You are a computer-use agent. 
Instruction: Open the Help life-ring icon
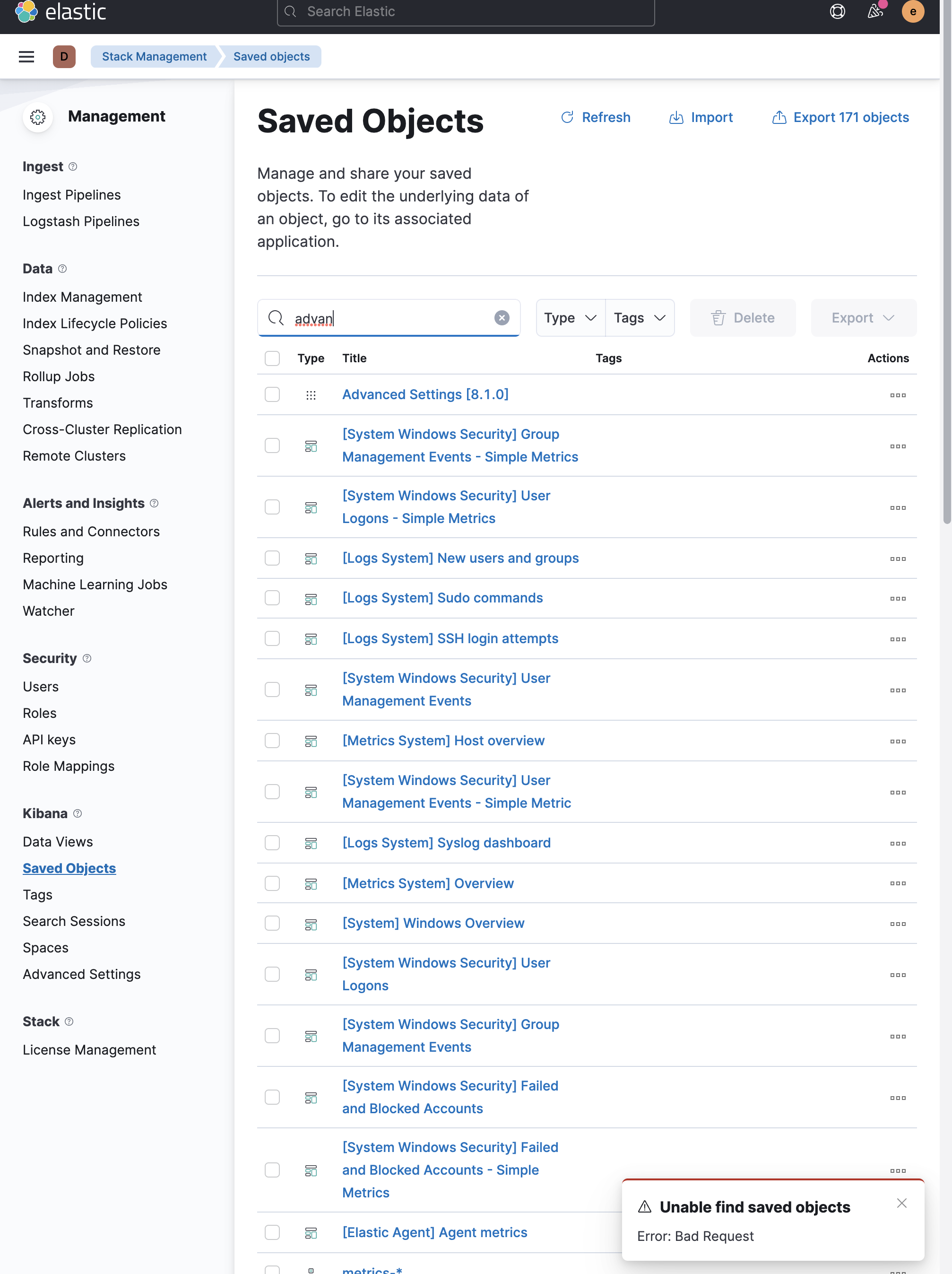838,11
